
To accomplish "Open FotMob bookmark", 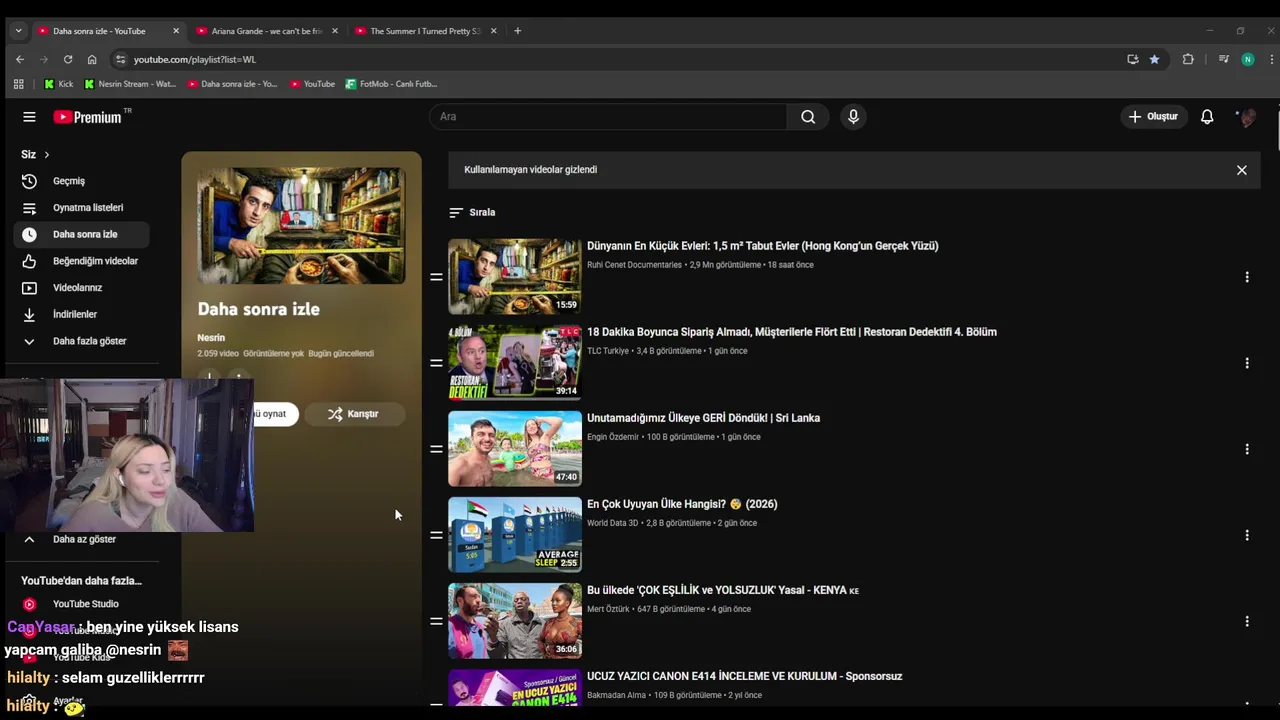I will click(x=391, y=84).
